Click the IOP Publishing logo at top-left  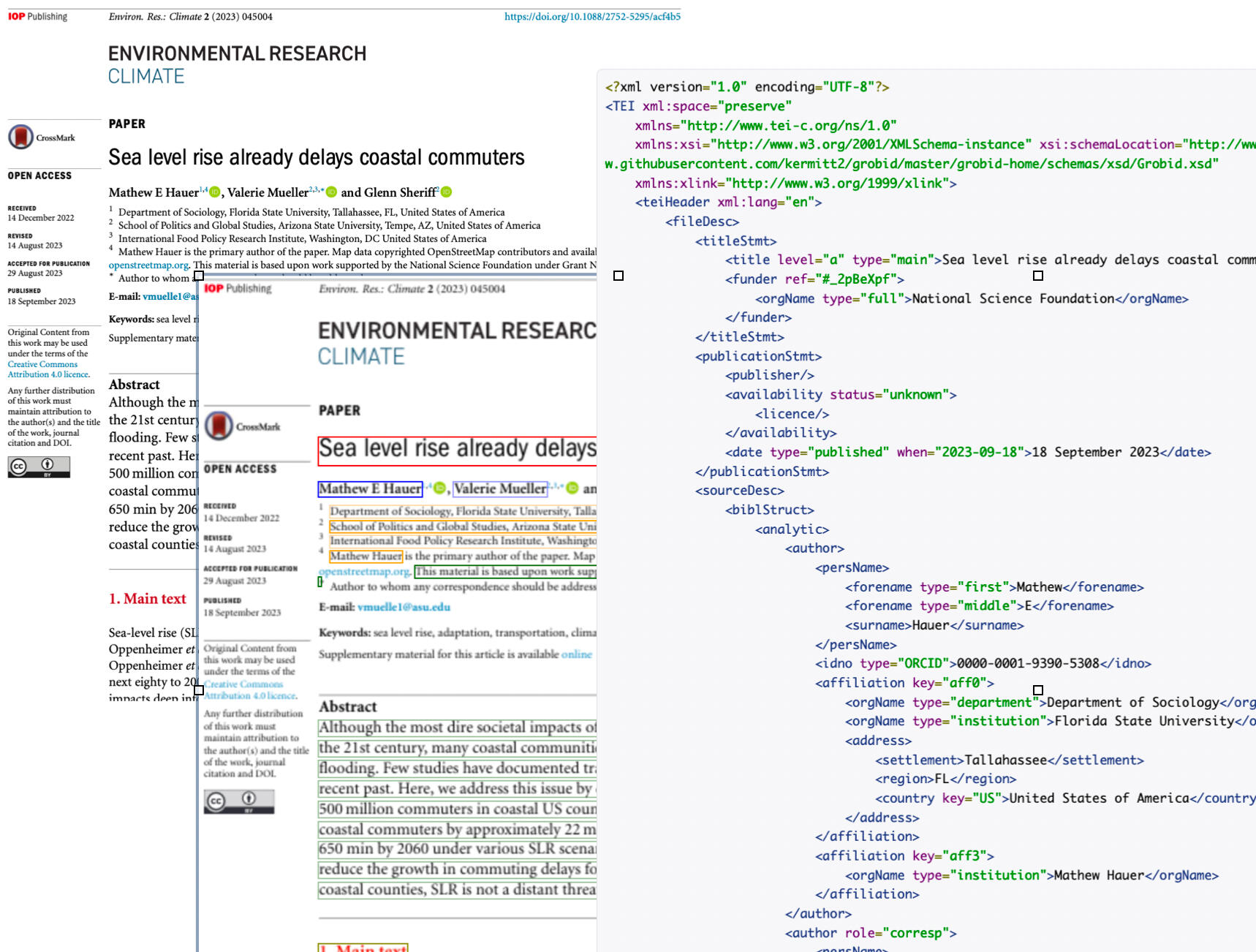click(37, 16)
